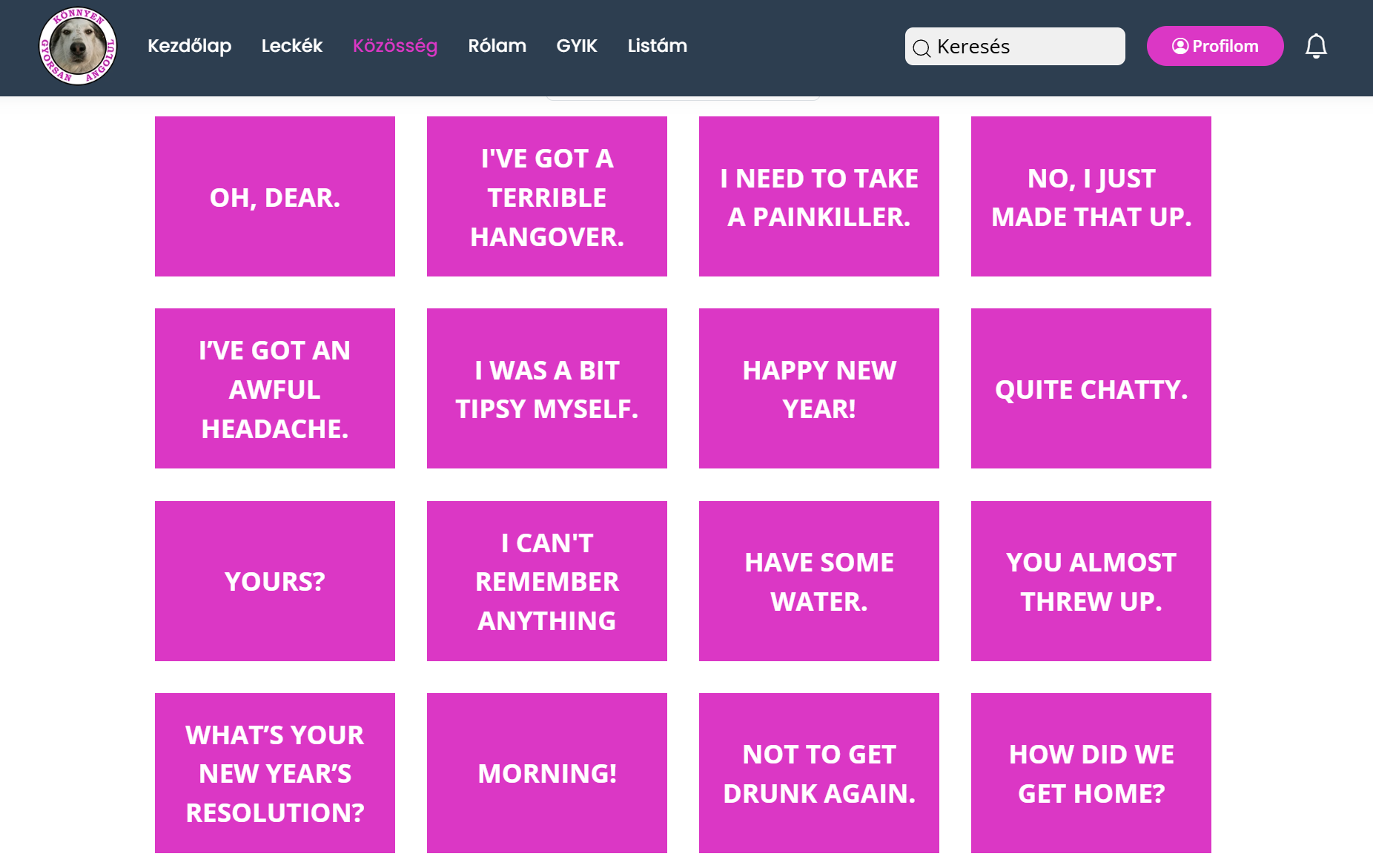Select the 'HAVE SOME WATER.' card

click(819, 581)
